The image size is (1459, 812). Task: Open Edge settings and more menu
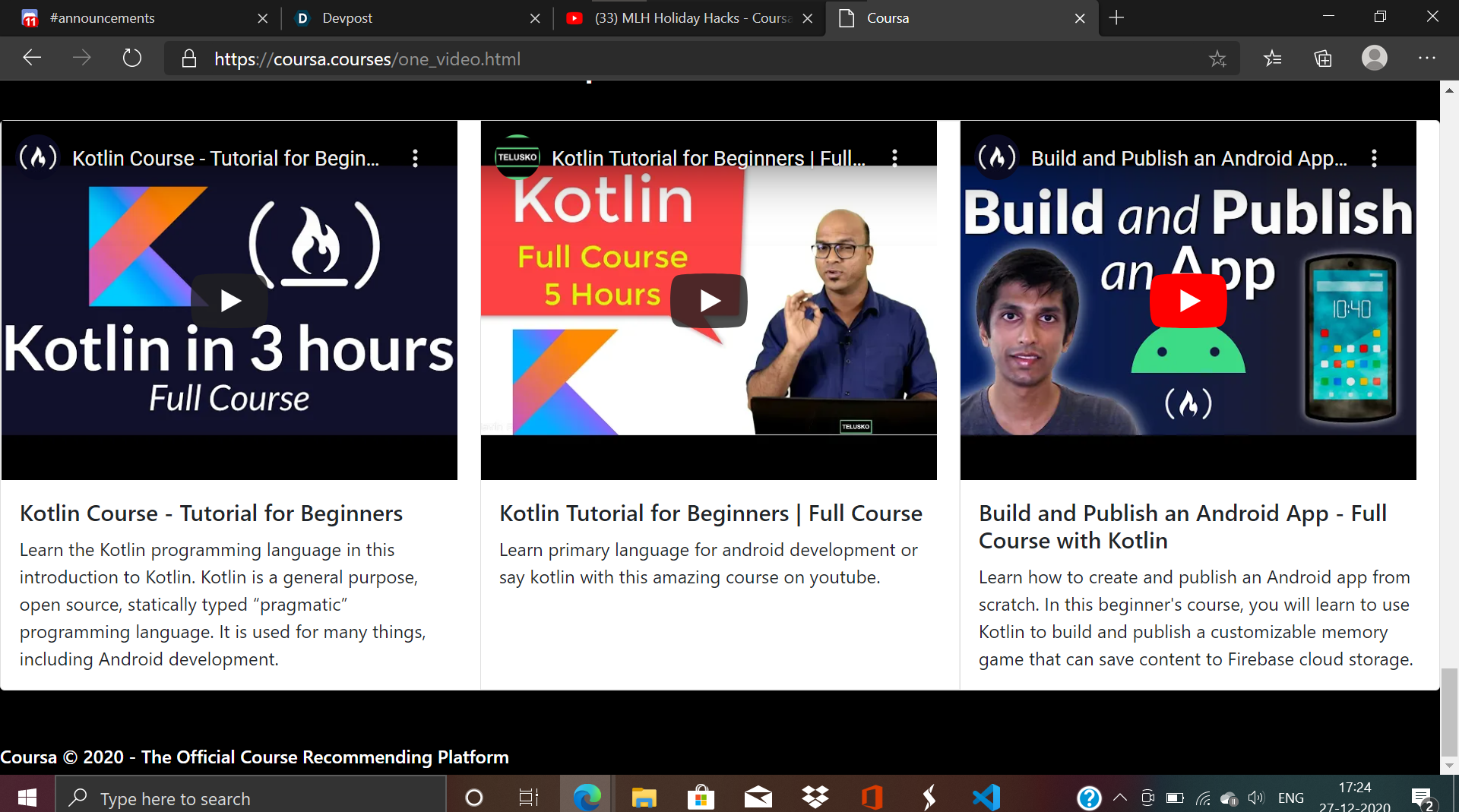[x=1426, y=58]
